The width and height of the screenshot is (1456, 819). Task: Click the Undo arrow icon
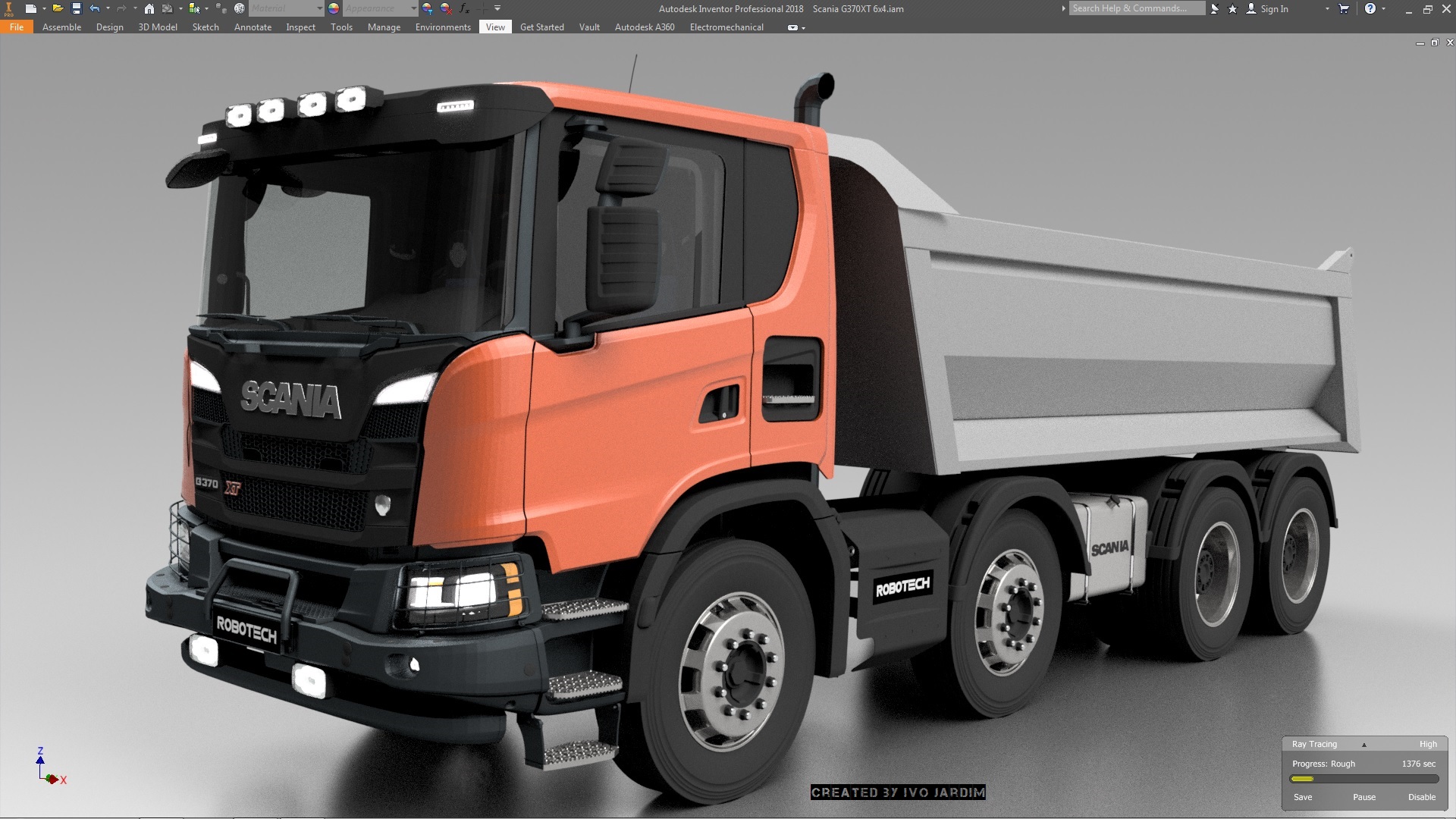[x=95, y=8]
